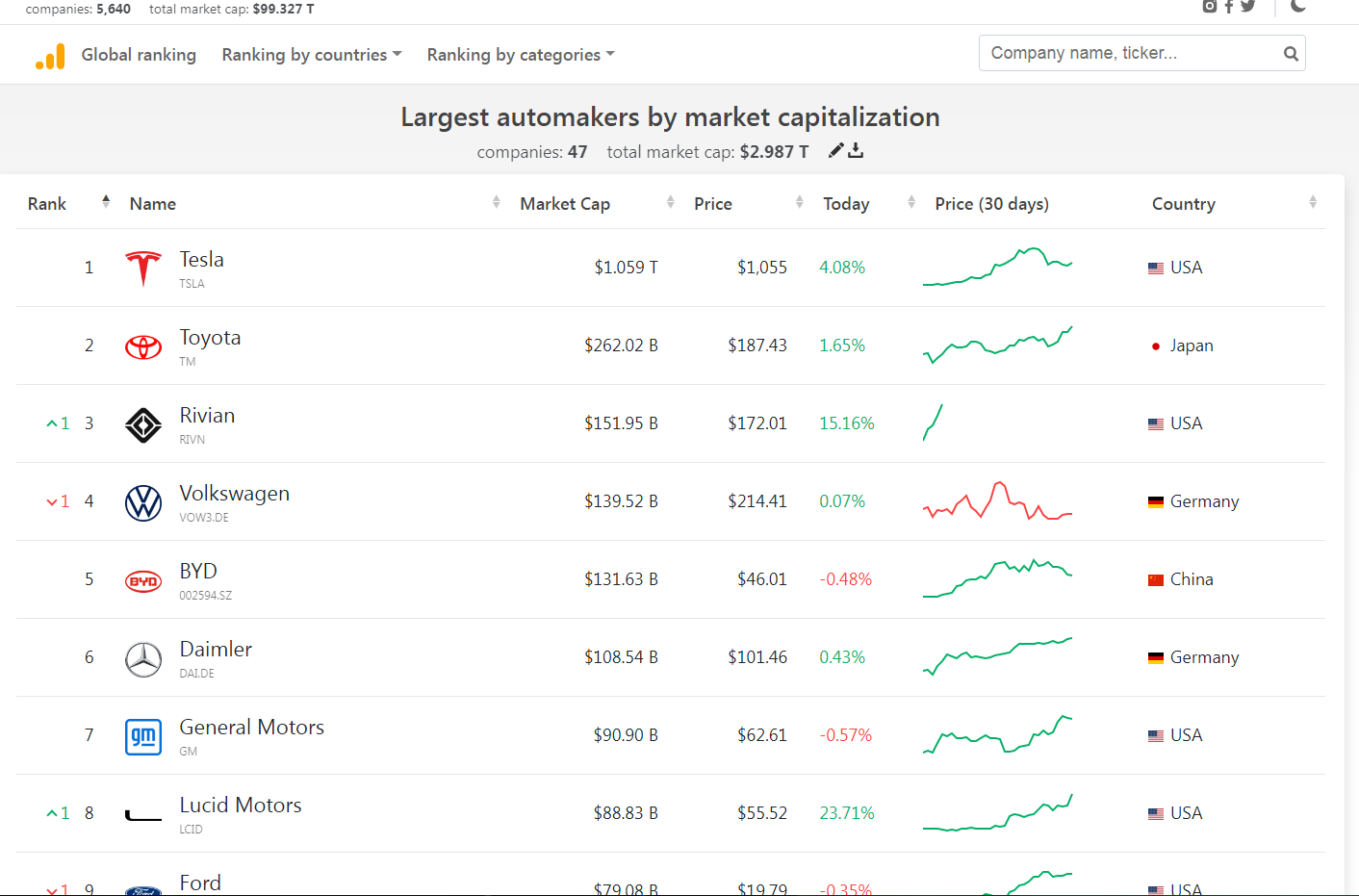
Task: Click Toyota price $187.43
Action: tap(757, 346)
